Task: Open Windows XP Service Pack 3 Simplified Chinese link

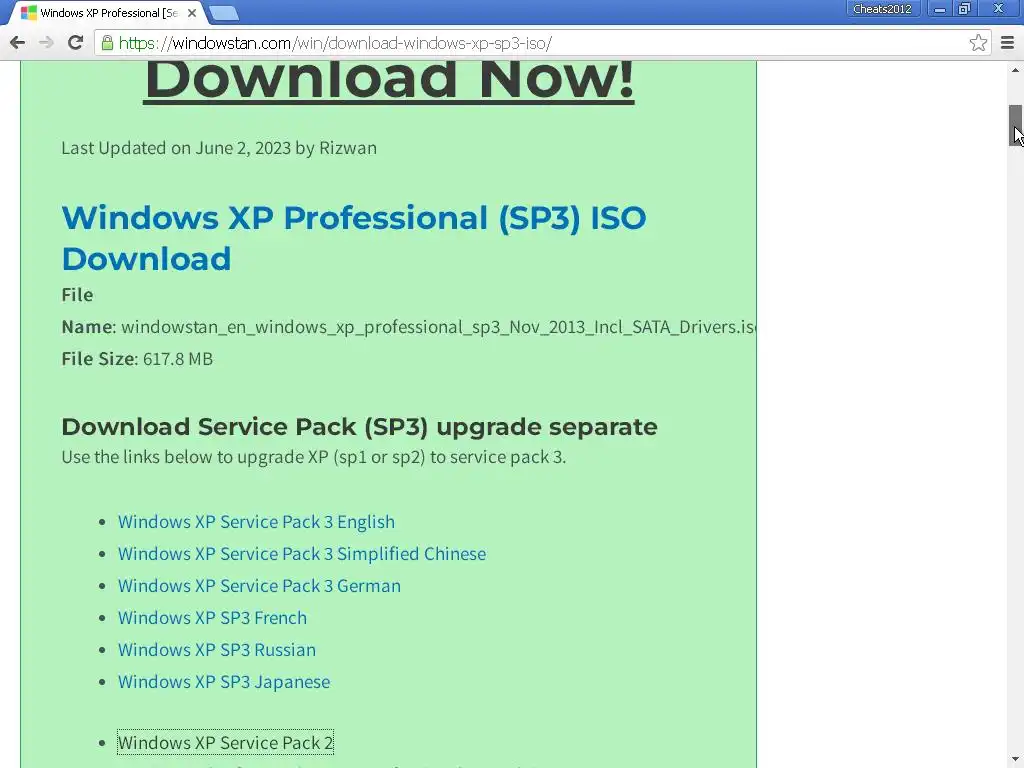Action: (302, 554)
